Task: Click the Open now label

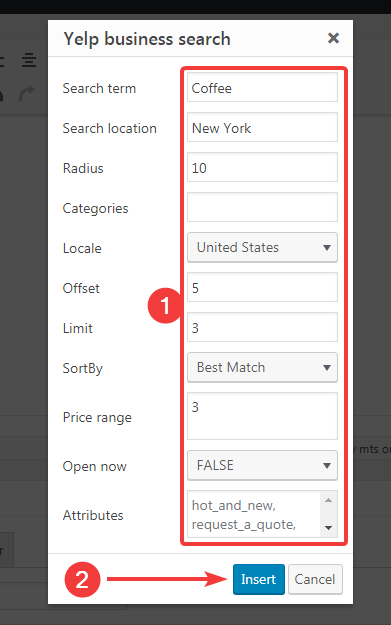Action: [94, 466]
